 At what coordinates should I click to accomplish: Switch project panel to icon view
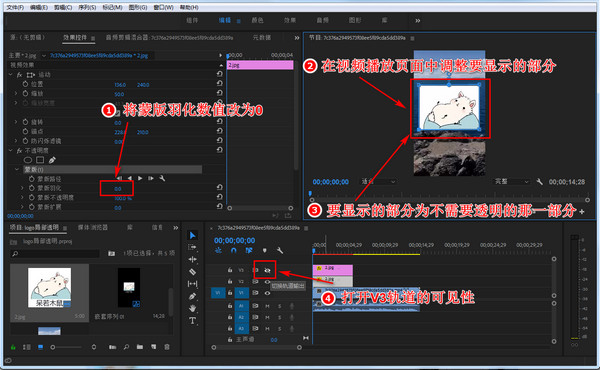point(40,347)
